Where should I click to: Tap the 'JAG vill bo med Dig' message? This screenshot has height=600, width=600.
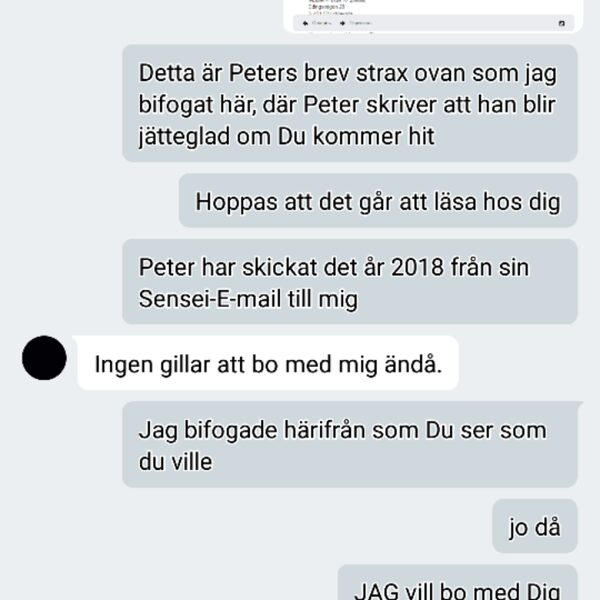pos(458,582)
